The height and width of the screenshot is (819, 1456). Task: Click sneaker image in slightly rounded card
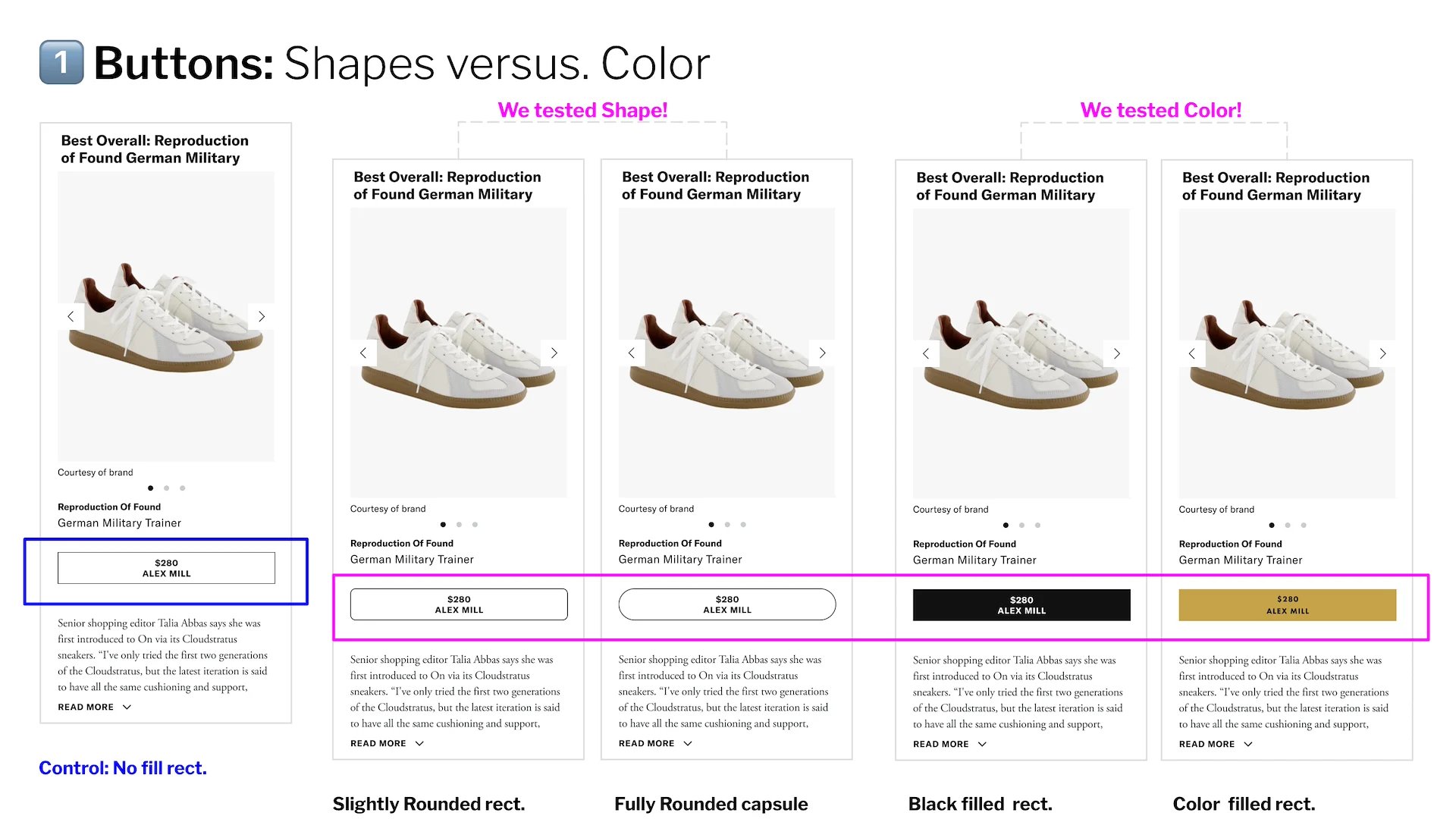pos(459,353)
